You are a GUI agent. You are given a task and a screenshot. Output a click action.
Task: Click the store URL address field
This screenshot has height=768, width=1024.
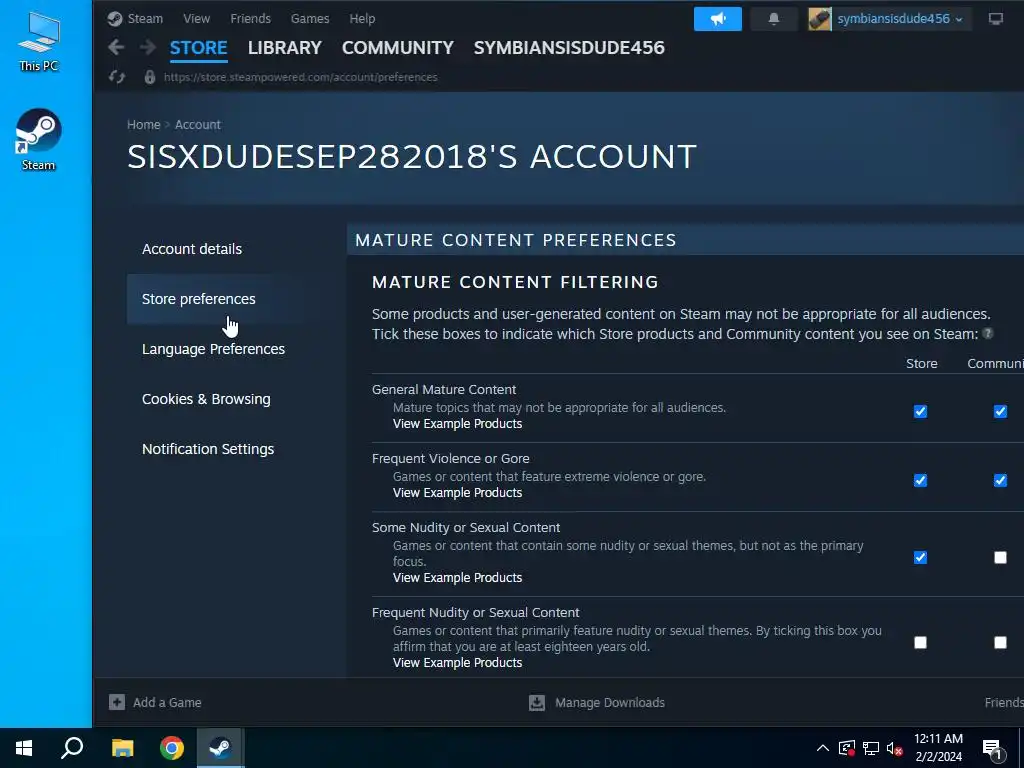tap(300, 77)
